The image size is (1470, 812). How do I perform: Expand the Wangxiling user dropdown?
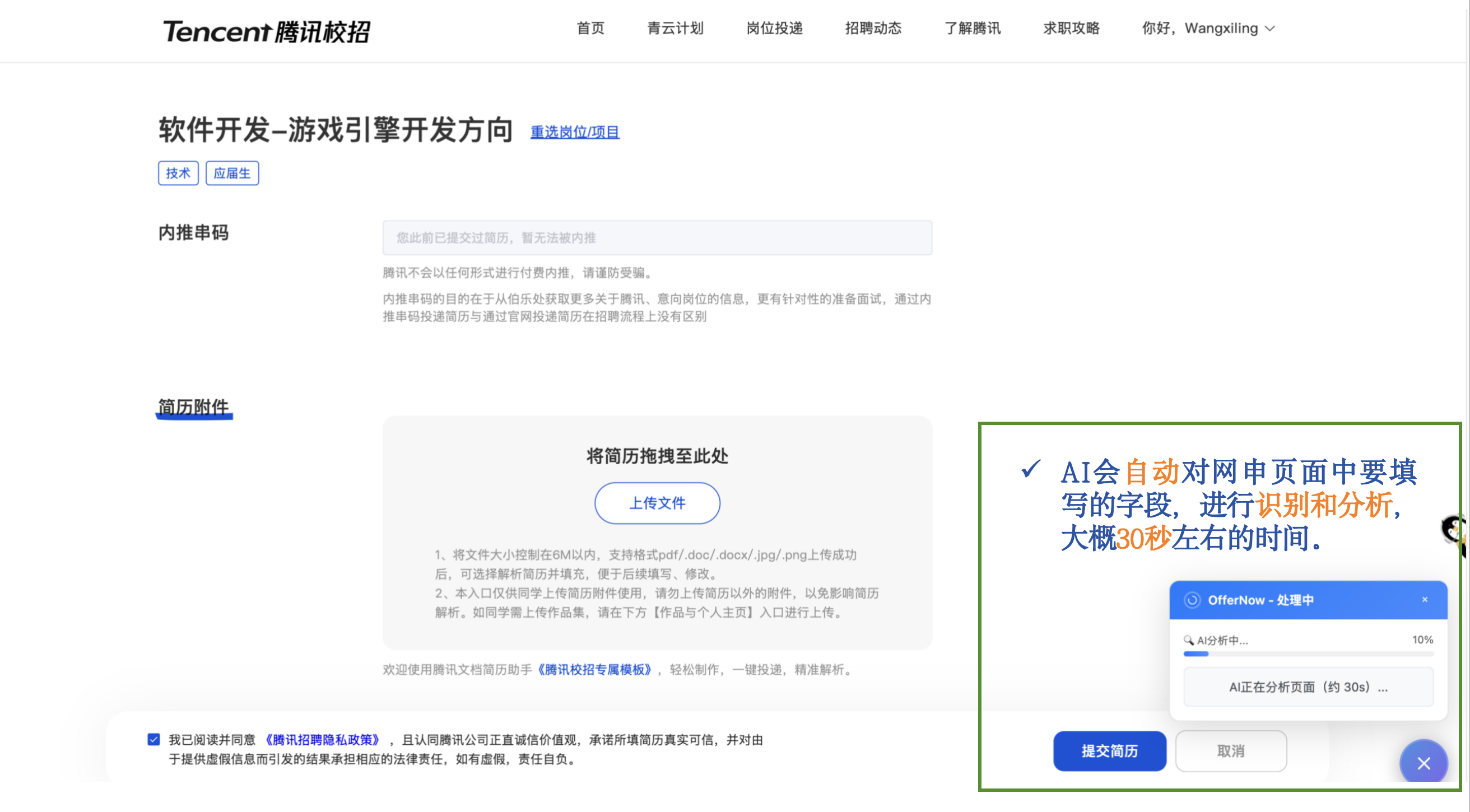pyautogui.click(x=1208, y=28)
